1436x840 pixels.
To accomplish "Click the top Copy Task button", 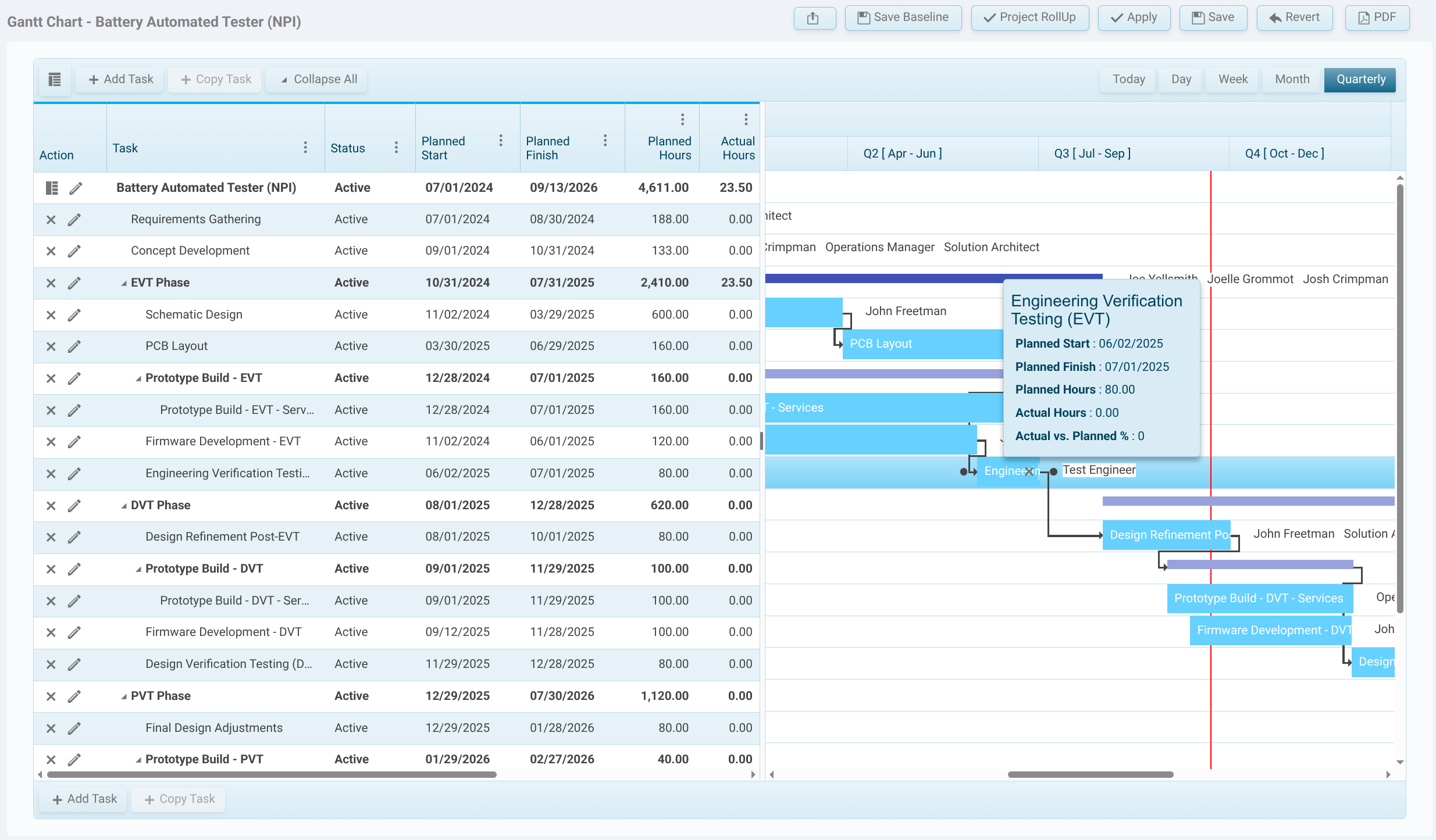I will 215,80.
